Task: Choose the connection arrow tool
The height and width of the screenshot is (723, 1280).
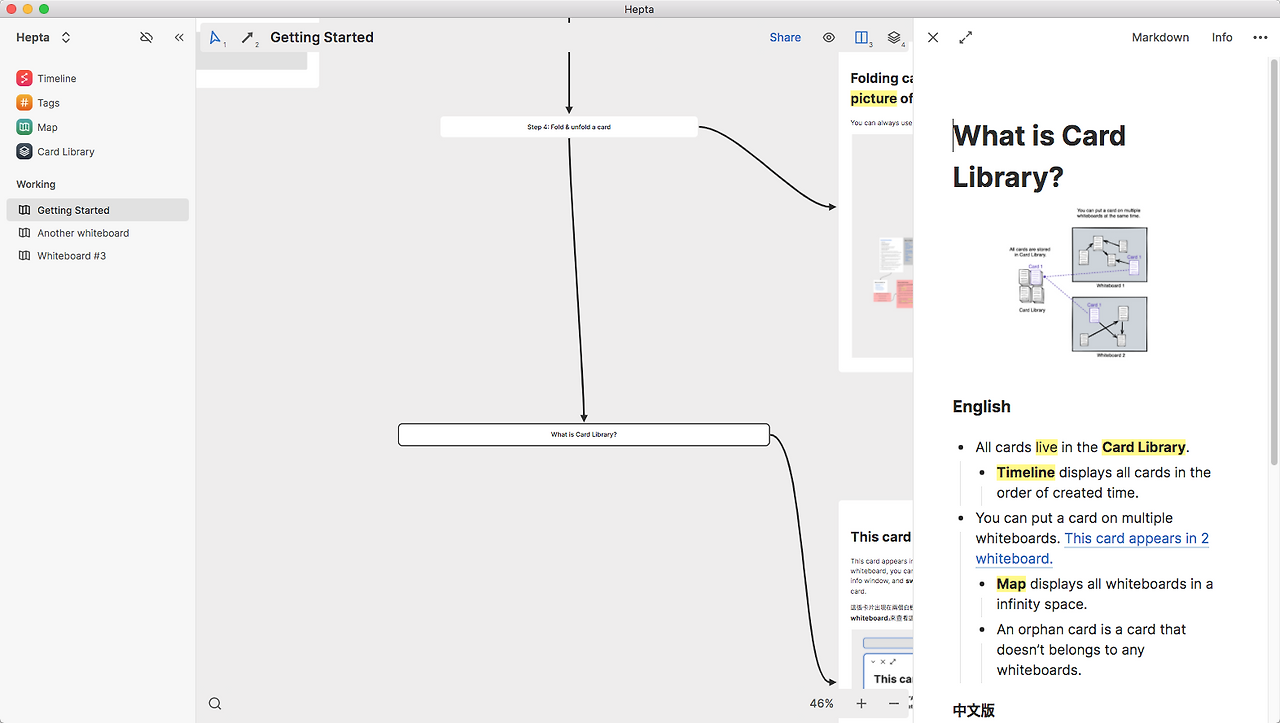Action: coord(248,38)
